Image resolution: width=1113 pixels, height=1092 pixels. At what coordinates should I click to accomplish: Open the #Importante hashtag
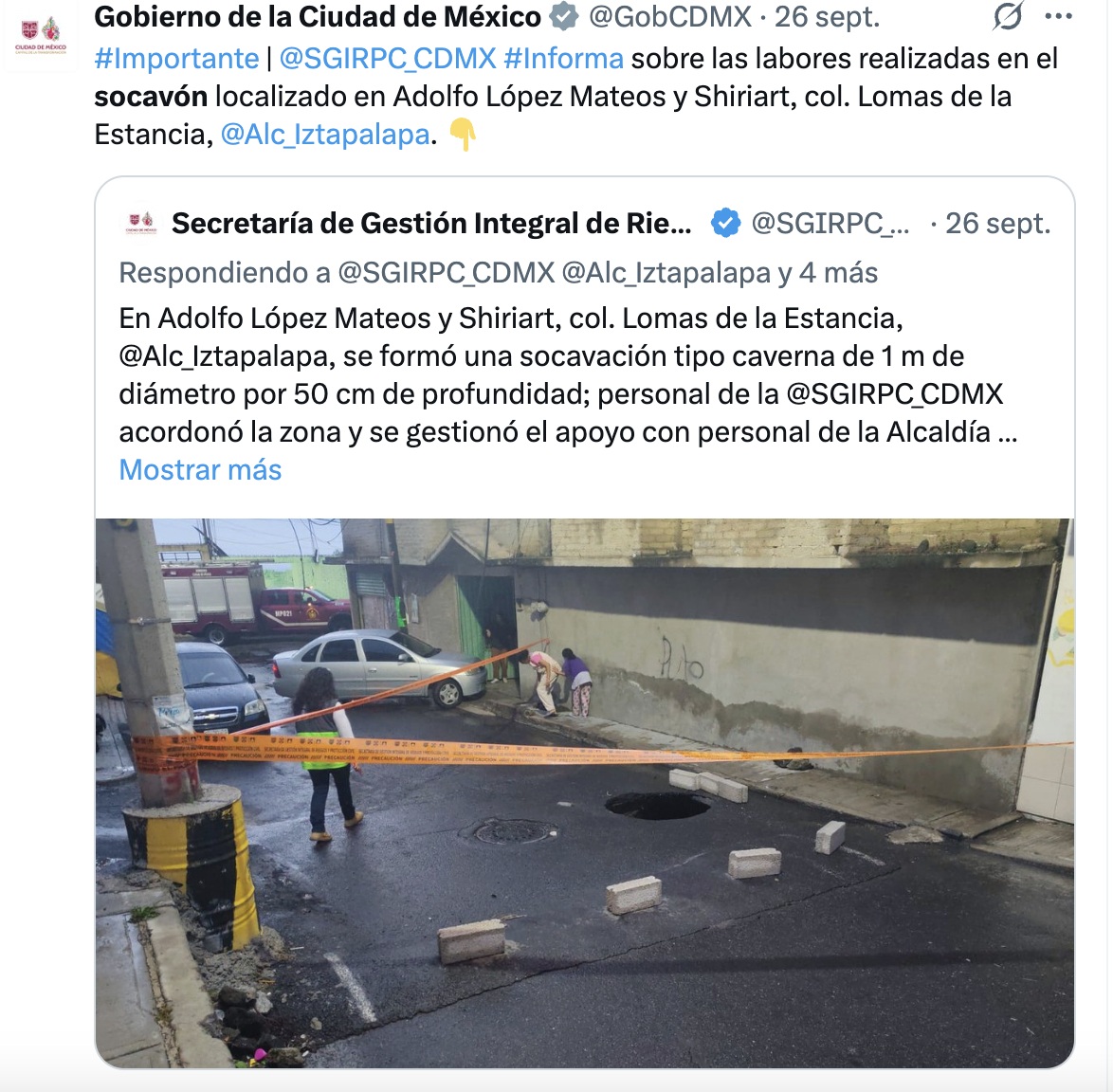point(176,58)
